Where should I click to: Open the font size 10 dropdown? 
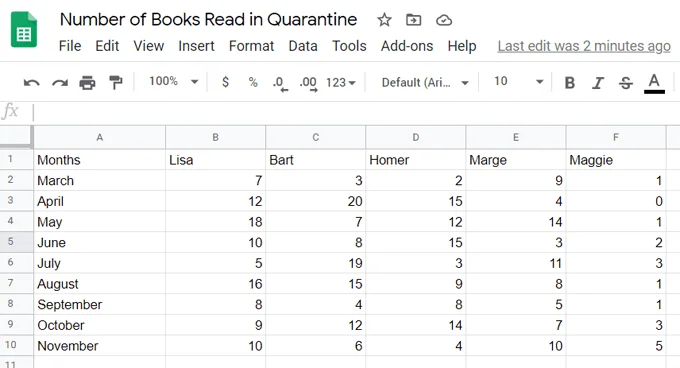pyautogui.click(x=518, y=81)
